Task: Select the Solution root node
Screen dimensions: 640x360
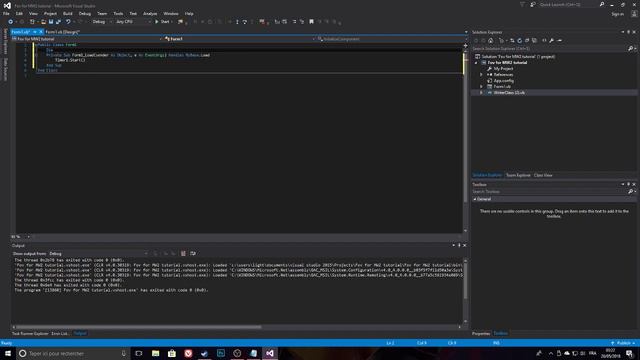Action: tap(518, 57)
